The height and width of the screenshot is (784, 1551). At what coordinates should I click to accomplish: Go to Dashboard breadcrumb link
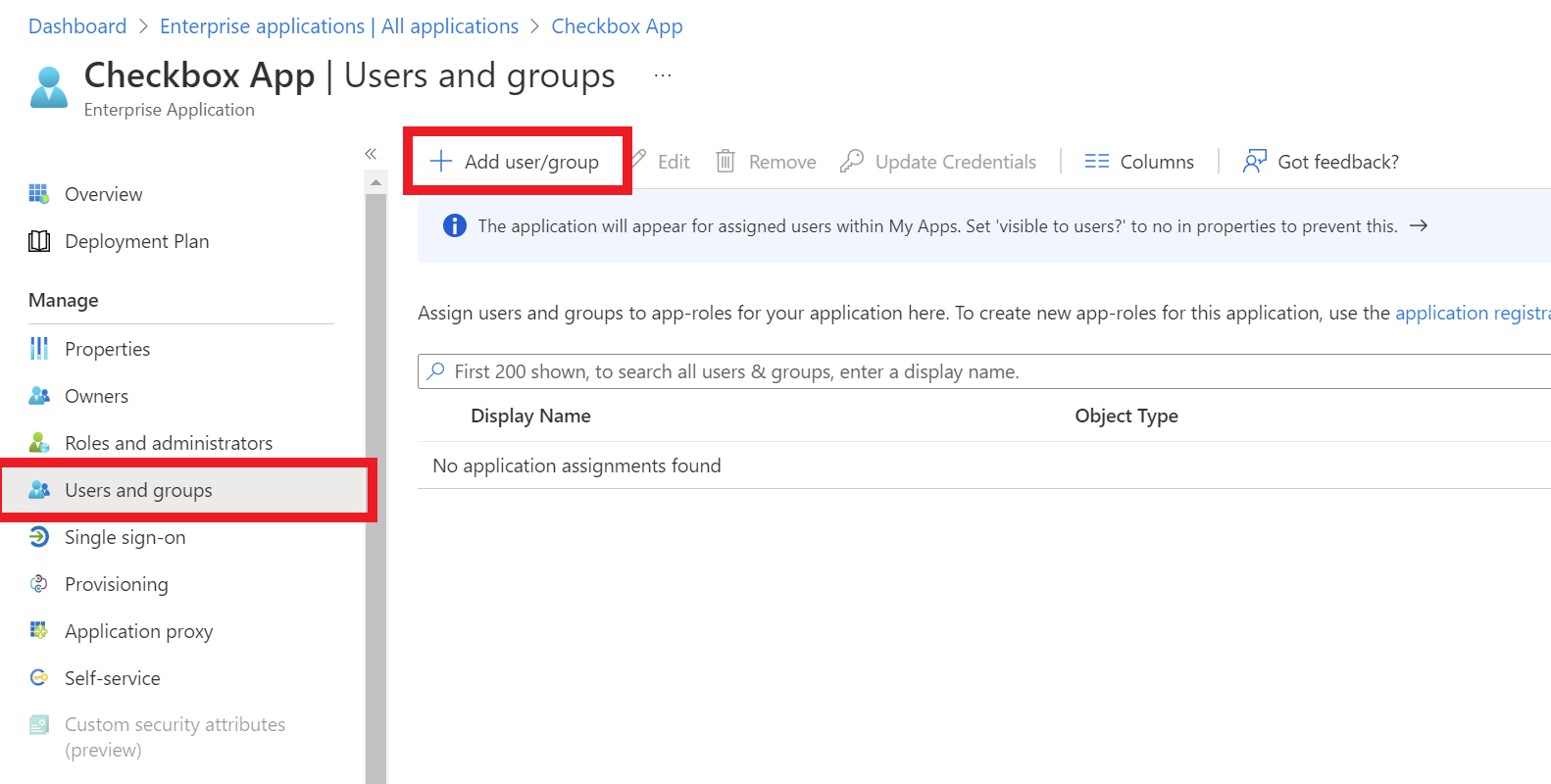tap(77, 26)
